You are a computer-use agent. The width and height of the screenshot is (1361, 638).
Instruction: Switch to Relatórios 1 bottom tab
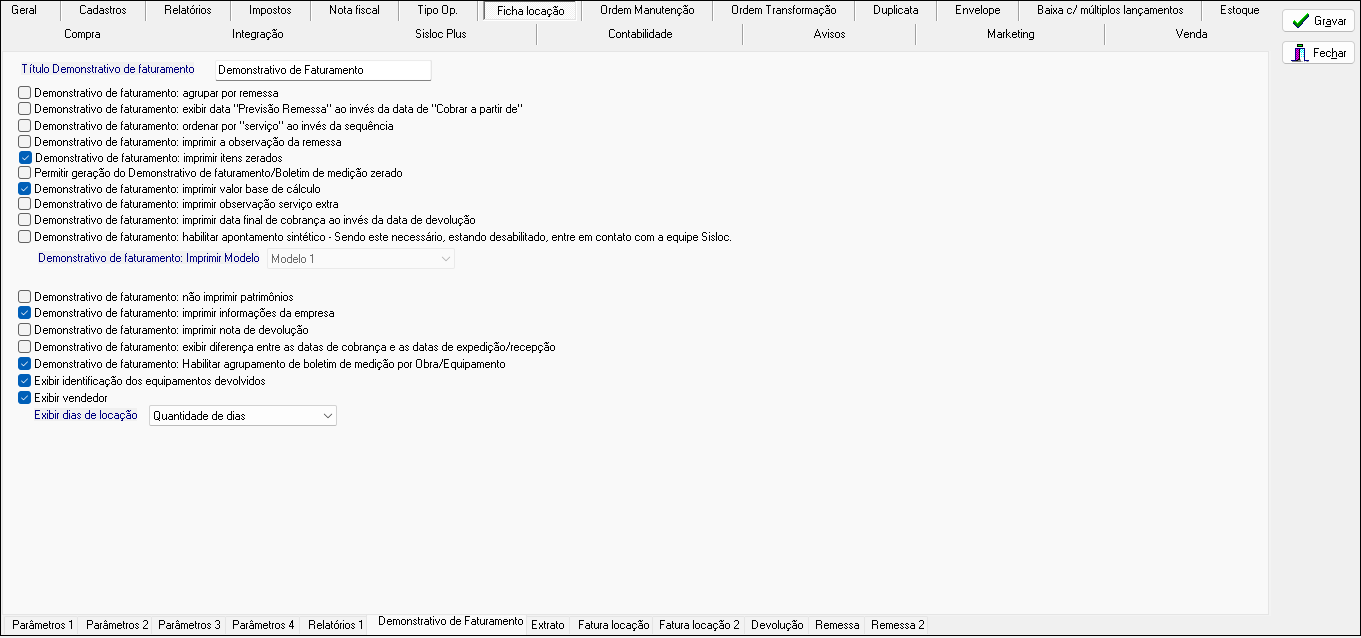point(336,625)
